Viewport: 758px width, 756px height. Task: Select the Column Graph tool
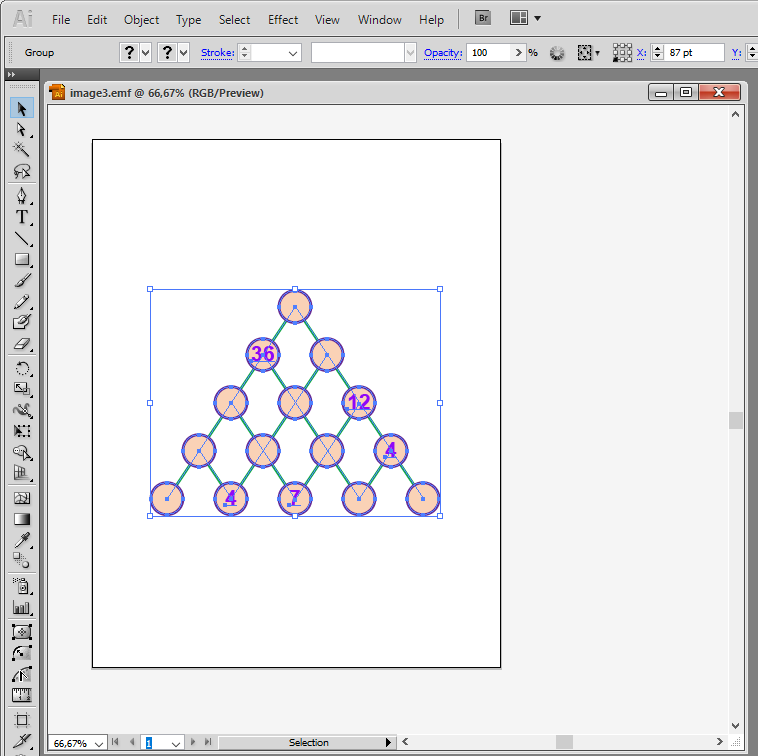(22, 607)
